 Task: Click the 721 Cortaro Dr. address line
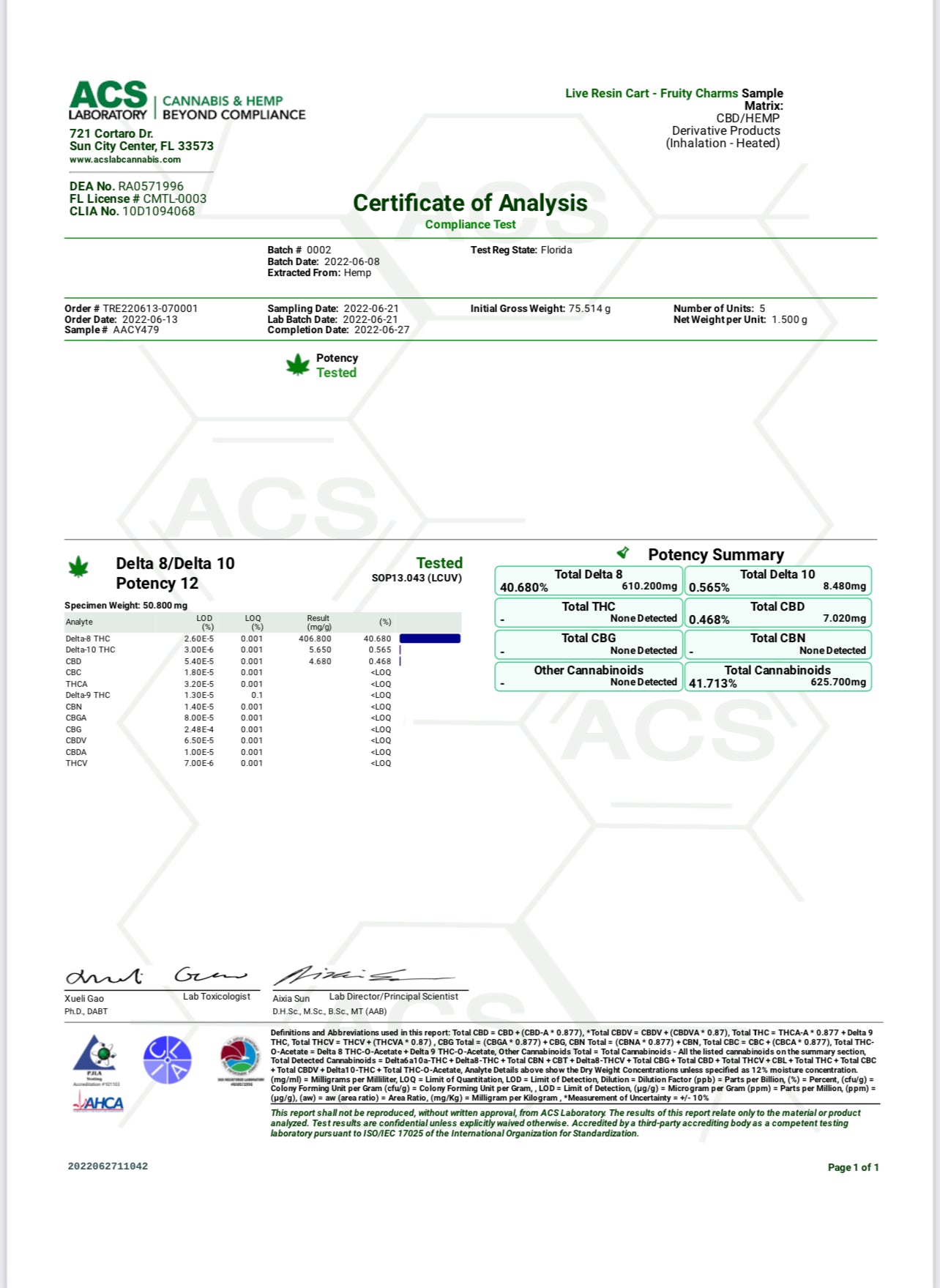click(x=111, y=133)
